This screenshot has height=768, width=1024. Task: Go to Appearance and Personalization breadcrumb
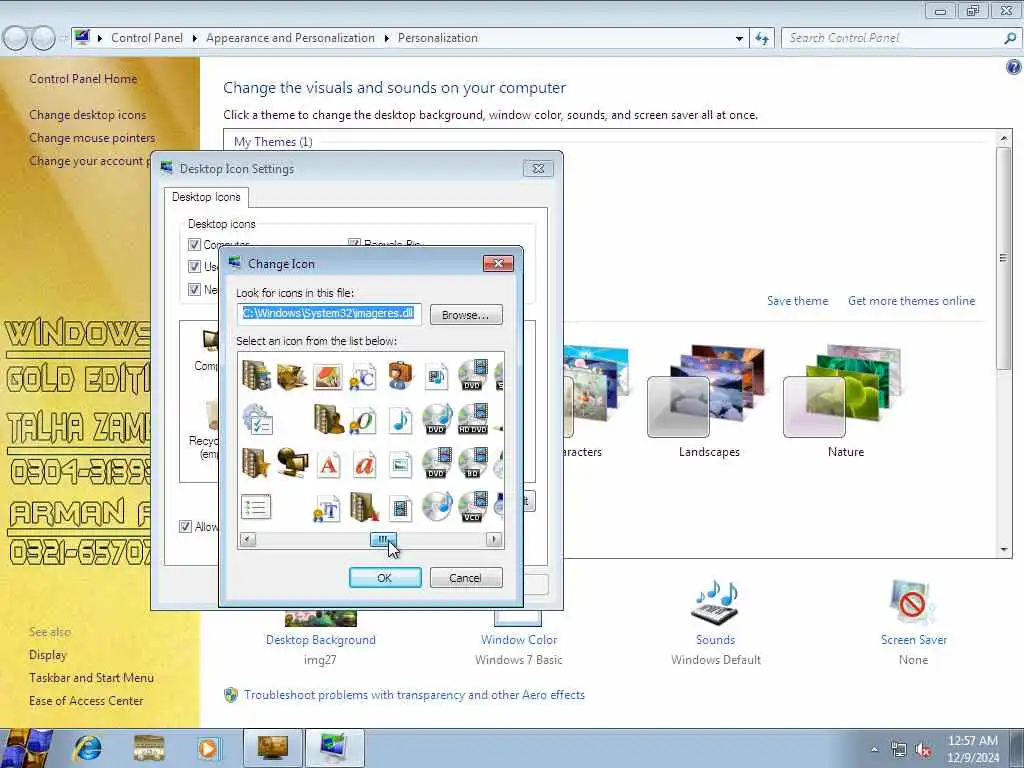tap(291, 38)
